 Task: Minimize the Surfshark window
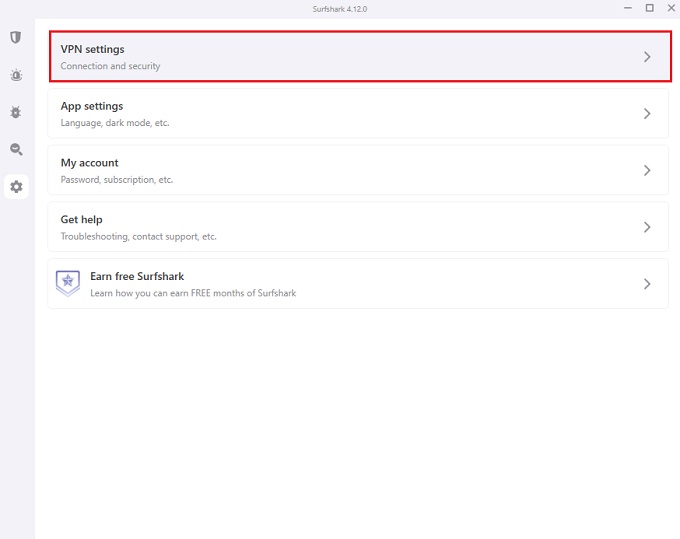coord(628,8)
